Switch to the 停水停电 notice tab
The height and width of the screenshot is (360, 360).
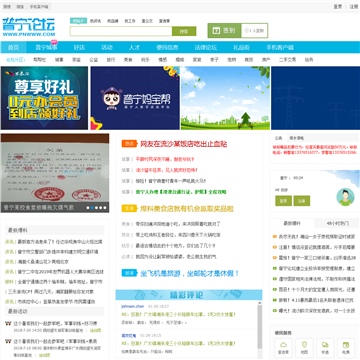click(x=296, y=138)
